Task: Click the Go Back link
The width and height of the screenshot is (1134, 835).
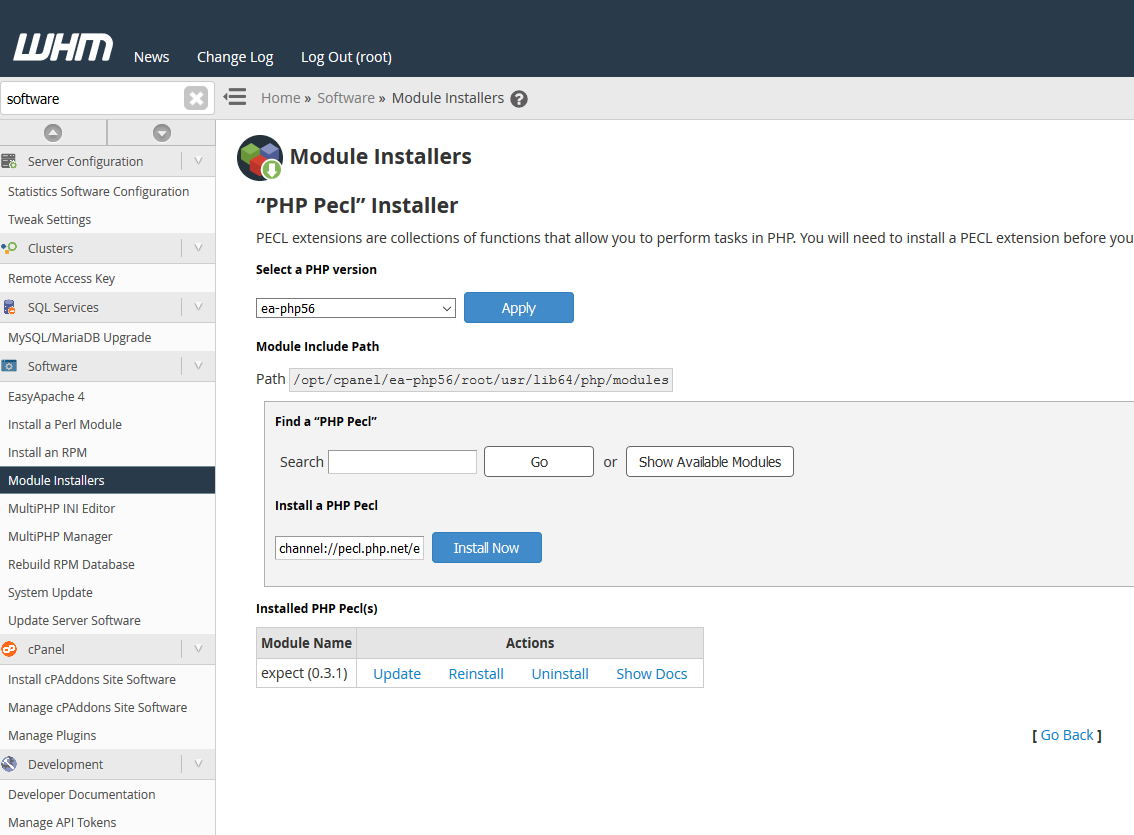Action: [x=1067, y=735]
